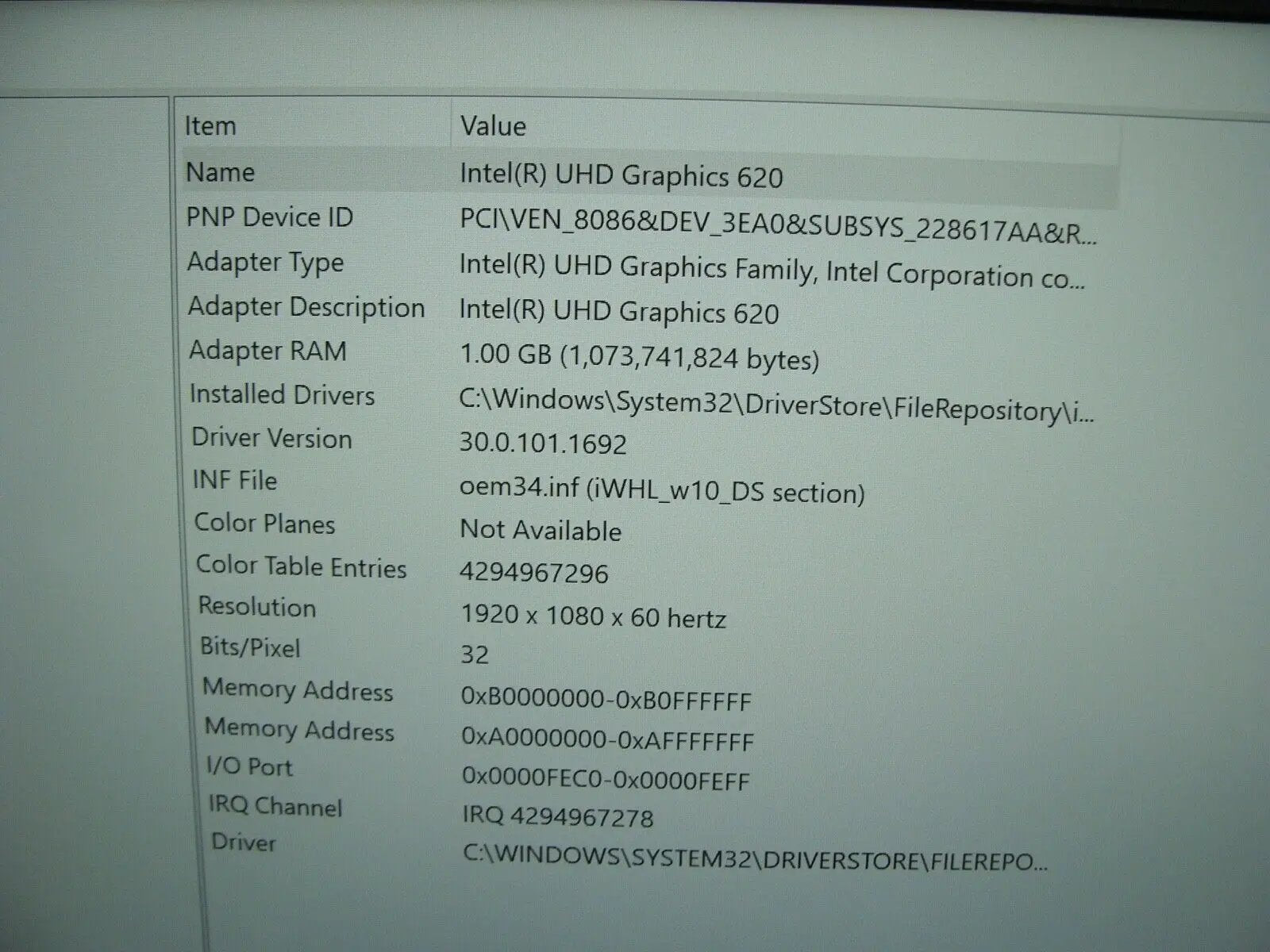Select the 0xB0000000-0xB0FFFFFF value
This screenshot has height=952, width=1270.
tap(606, 699)
